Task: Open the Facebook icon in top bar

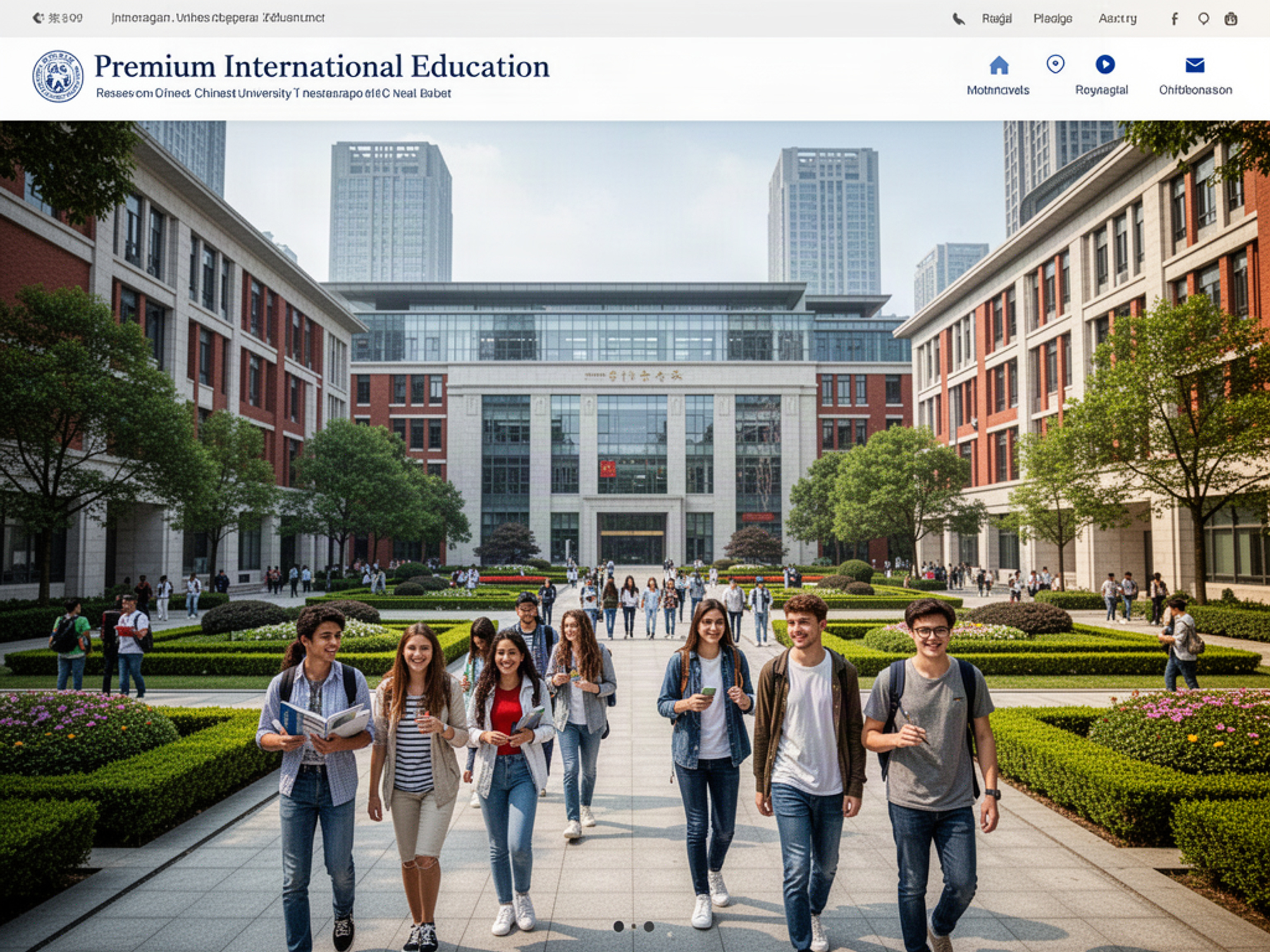Action: (1175, 19)
